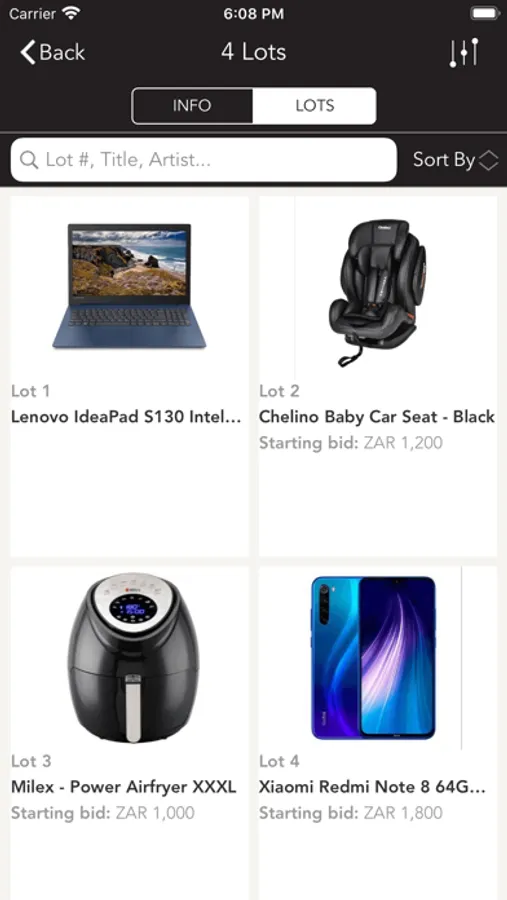Open the filter sliders icon

pos(464,53)
